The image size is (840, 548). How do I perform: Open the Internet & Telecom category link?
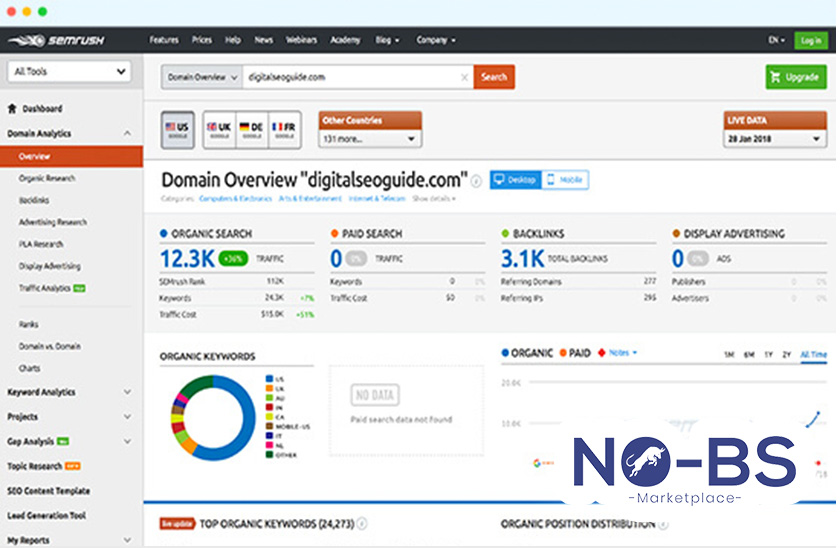point(377,199)
